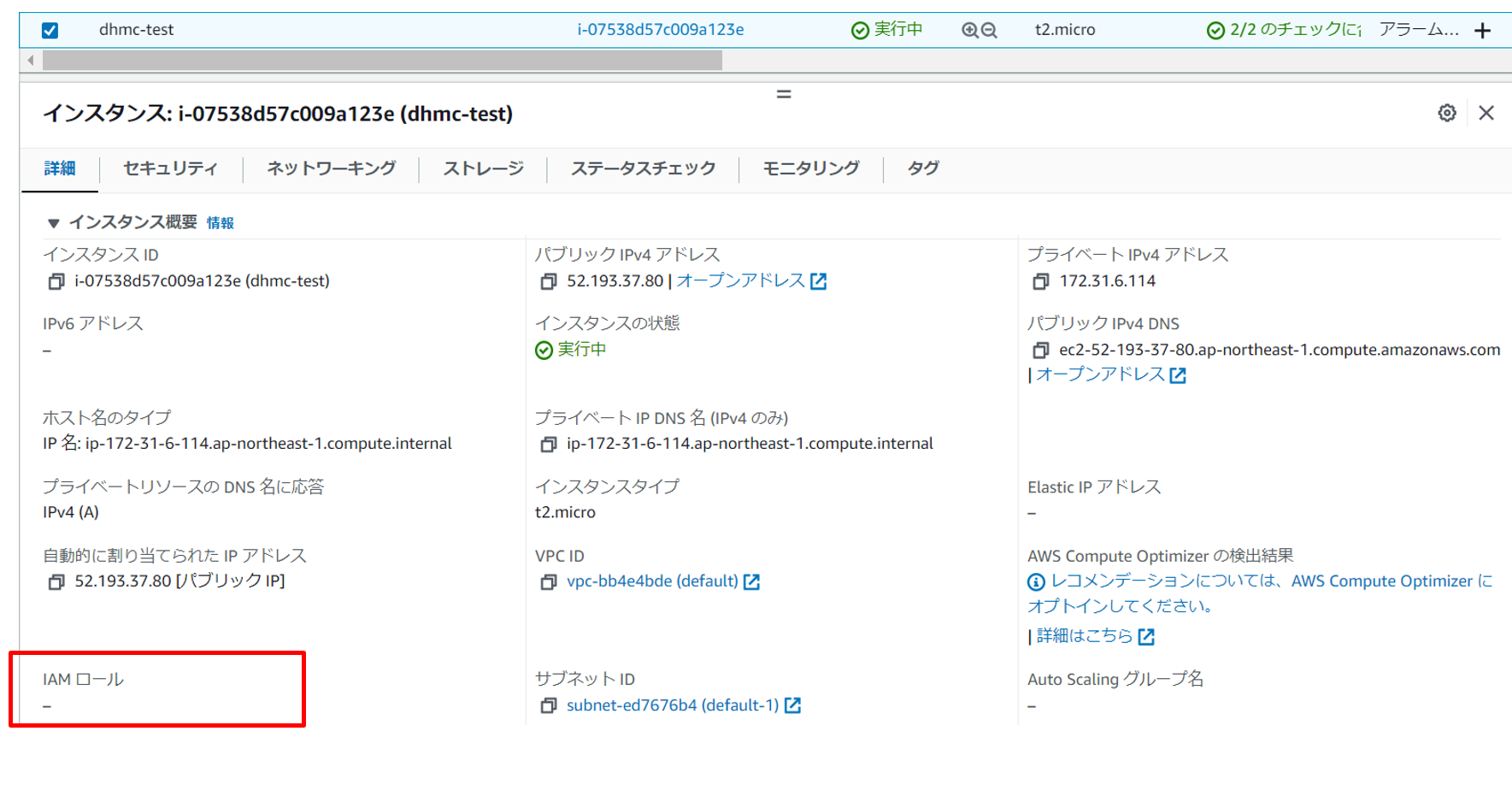Open the vpc-bb4e4bde (default) link
This screenshot has height=802, width=1512.
tap(663, 581)
